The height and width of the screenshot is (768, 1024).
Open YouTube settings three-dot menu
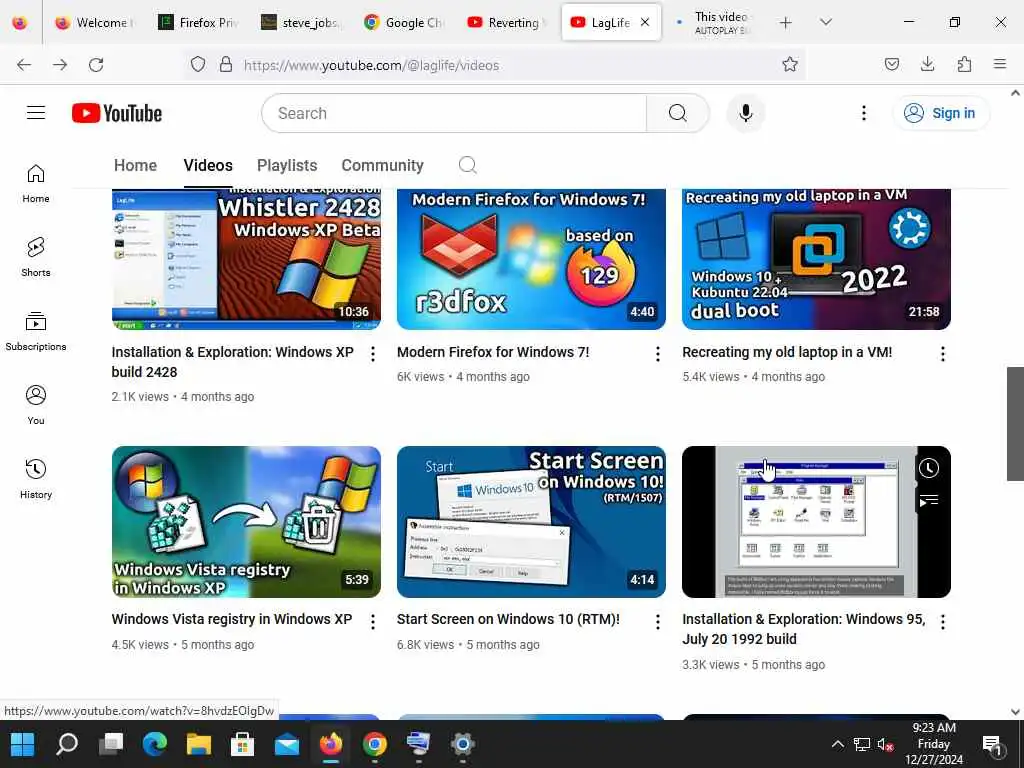pyautogui.click(x=863, y=113)
